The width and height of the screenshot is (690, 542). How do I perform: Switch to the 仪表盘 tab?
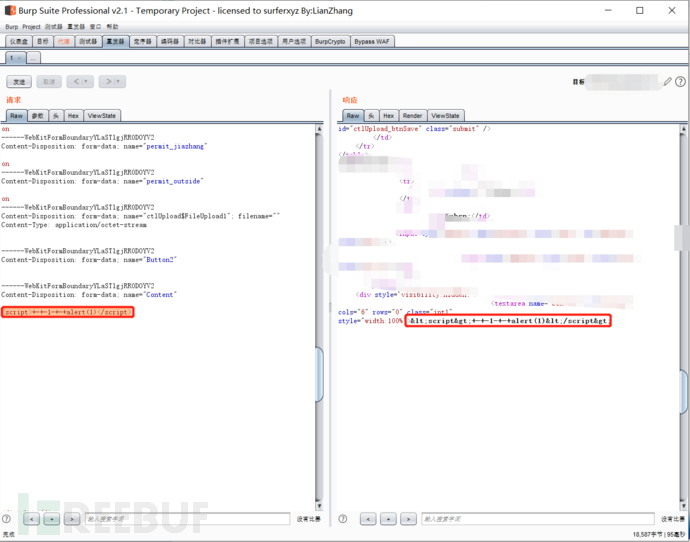click(18, 41)
